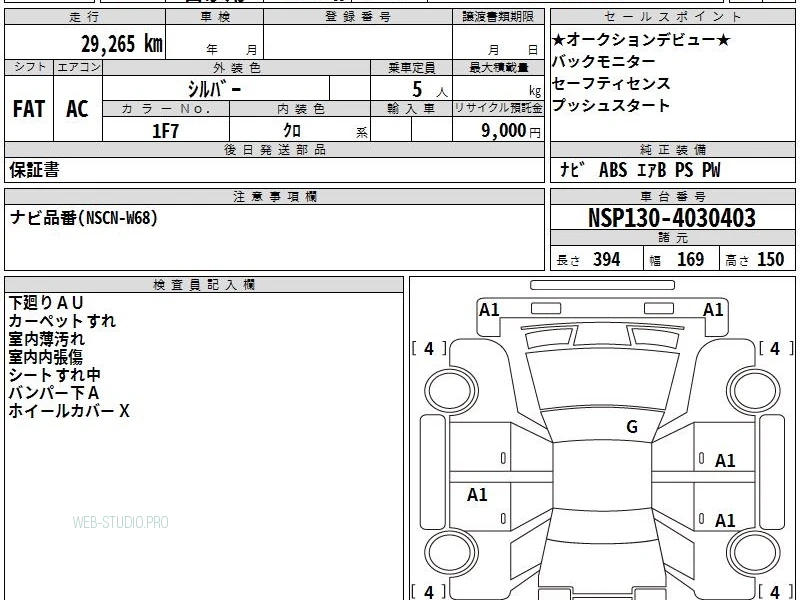The width and height of the screenshot is (800, 600).
Task: Click the 車台番号 header
Action: click(672, 196)
